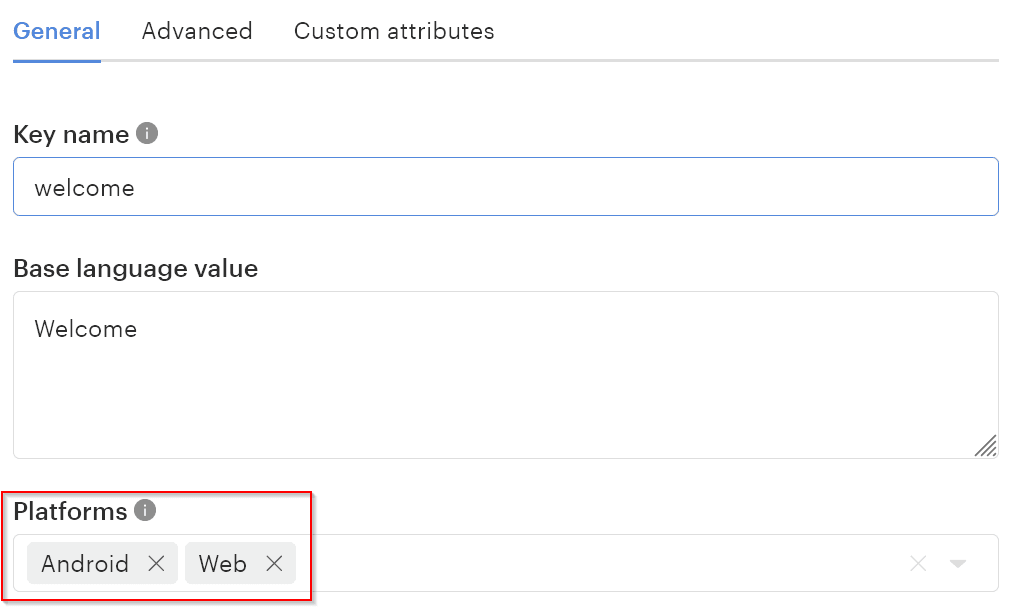This screenshot has height=607, width=1013.
Task: Remove the Android platform tag
Action: click(x=156, y=564)
